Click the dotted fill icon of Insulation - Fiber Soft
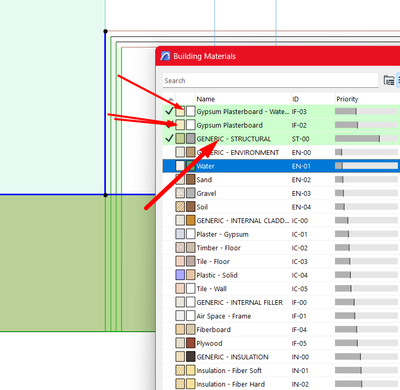 (180, 370)
